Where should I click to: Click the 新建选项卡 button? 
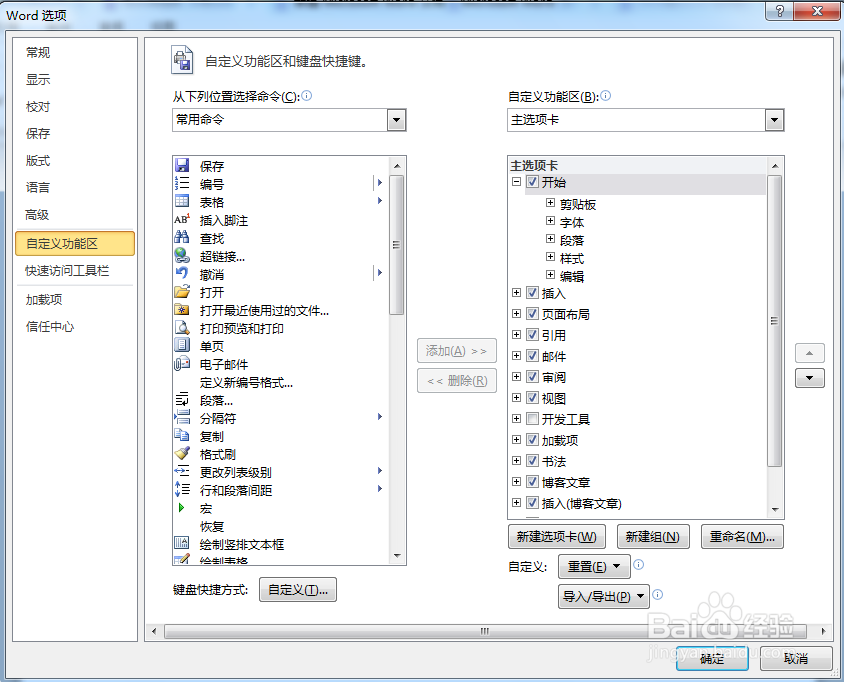point(557,537)
